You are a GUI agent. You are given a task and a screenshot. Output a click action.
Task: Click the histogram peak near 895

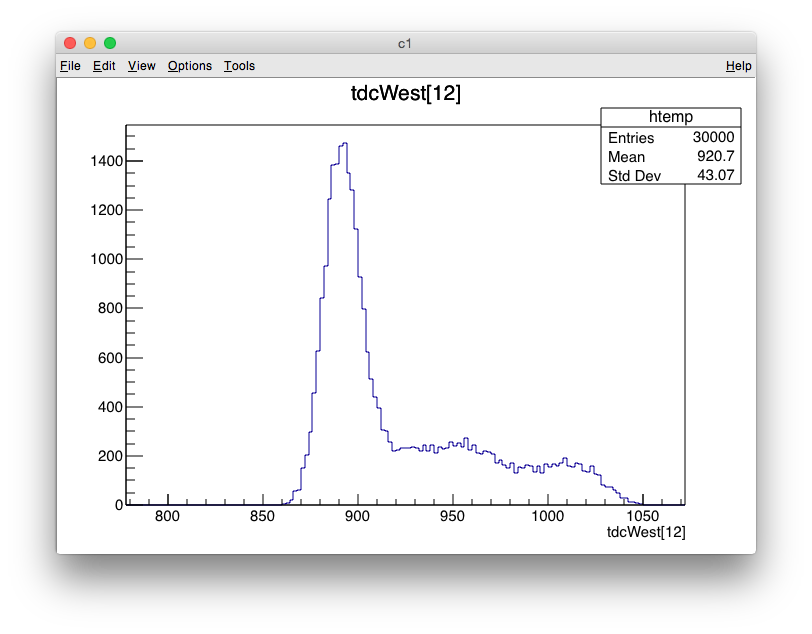point(344,143)
